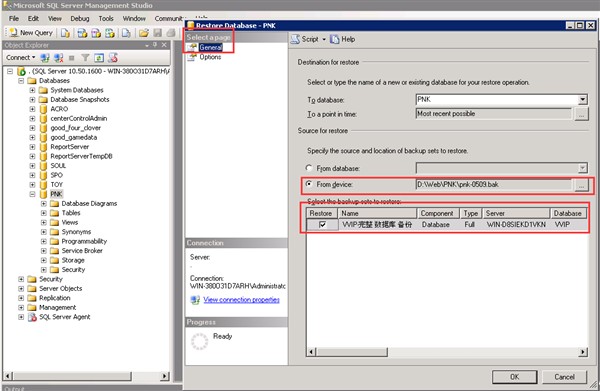Screen dimensions: 600x391
Task: Click the SQL Server Compact Query icon
Action: 126,33
